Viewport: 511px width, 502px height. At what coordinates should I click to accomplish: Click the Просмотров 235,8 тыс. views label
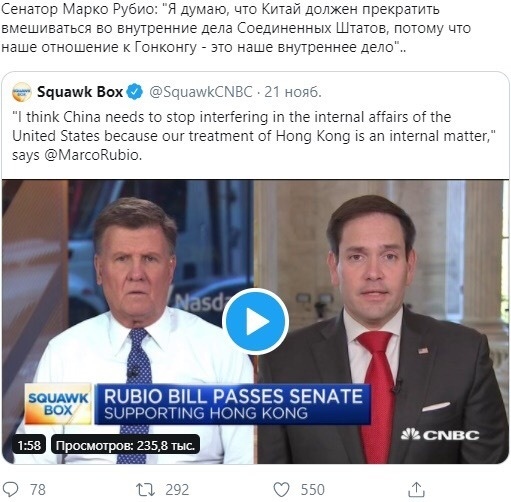[125, 445]
